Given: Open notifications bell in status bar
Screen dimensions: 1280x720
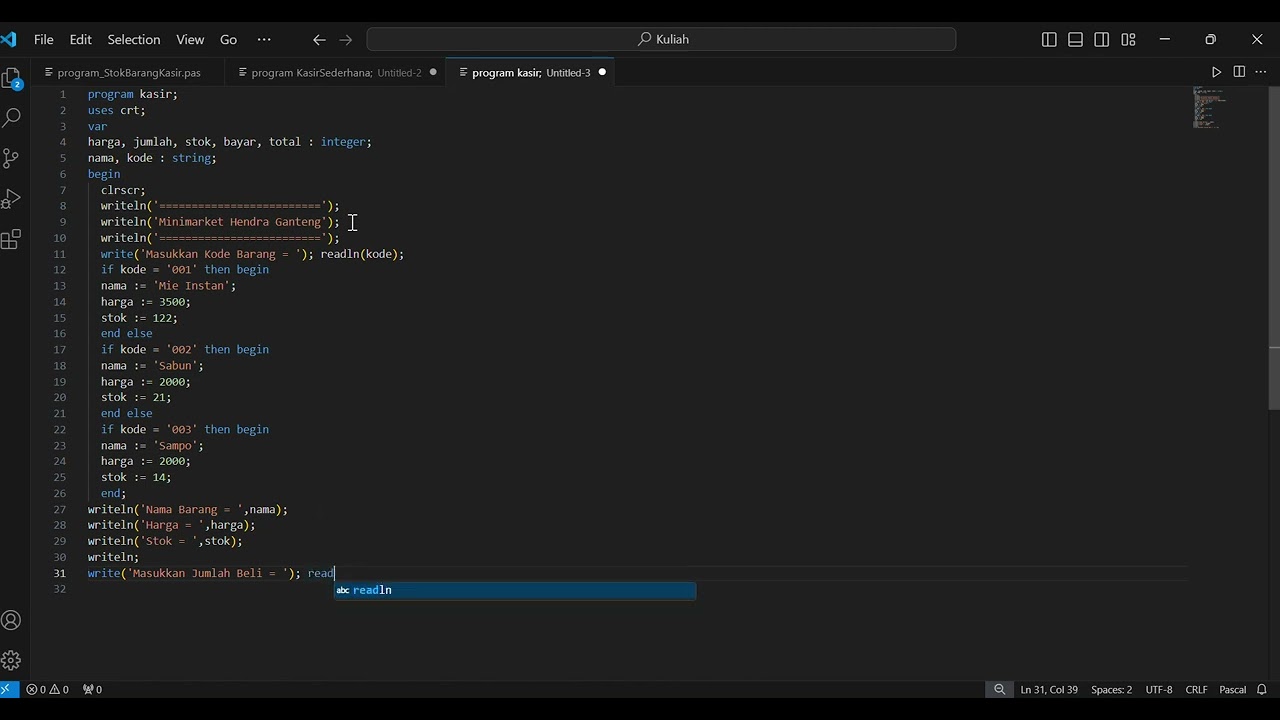Looking at the screenshot, I should (1262, 689).
